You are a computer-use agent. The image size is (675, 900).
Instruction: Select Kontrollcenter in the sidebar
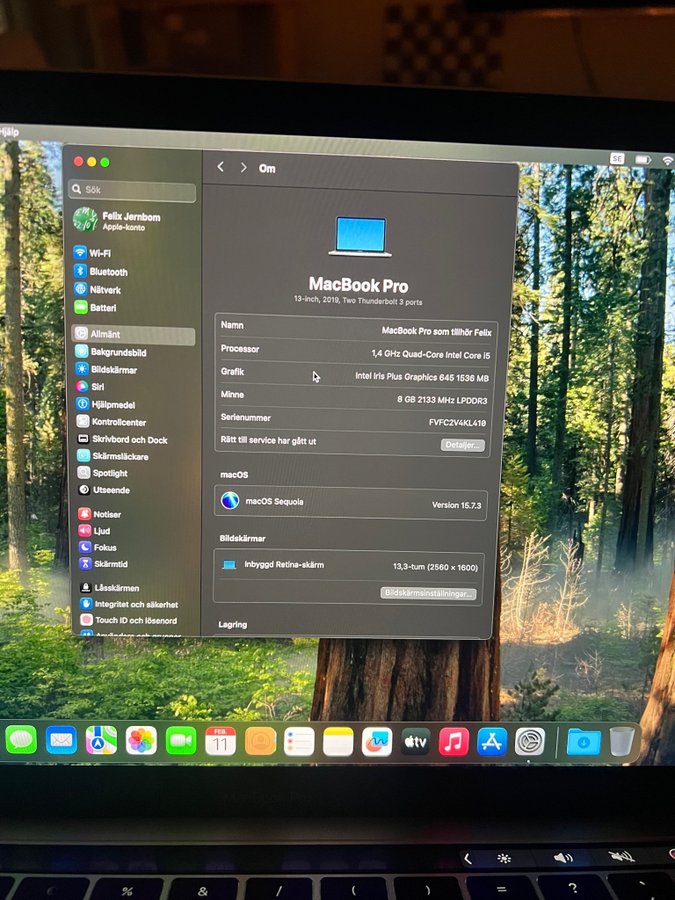tap(118, 422)
